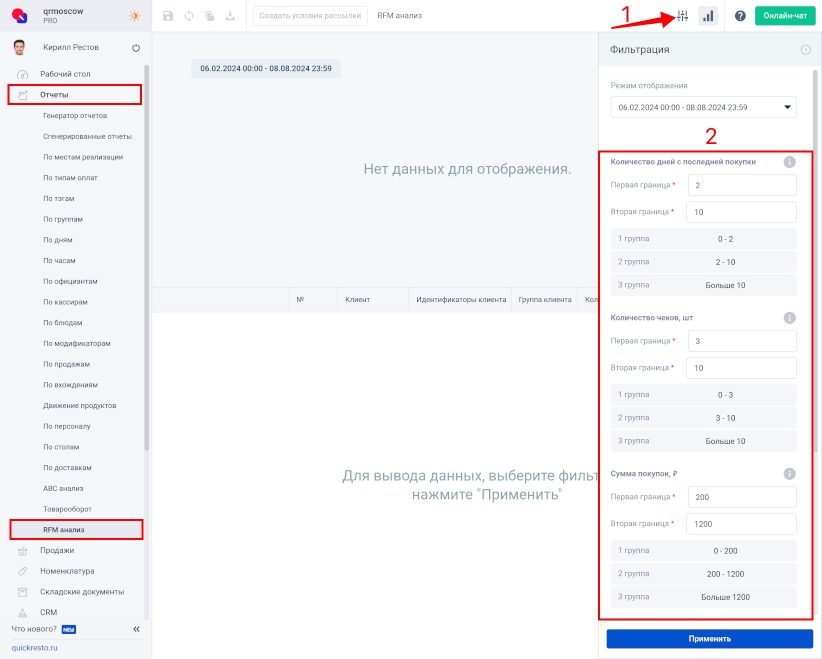Open Что нового? section

coord(34,629)
